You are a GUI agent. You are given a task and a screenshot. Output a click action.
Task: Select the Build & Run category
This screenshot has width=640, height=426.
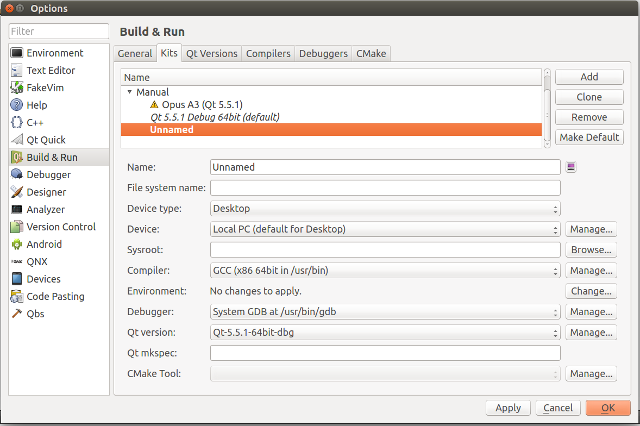click(59, 158)
